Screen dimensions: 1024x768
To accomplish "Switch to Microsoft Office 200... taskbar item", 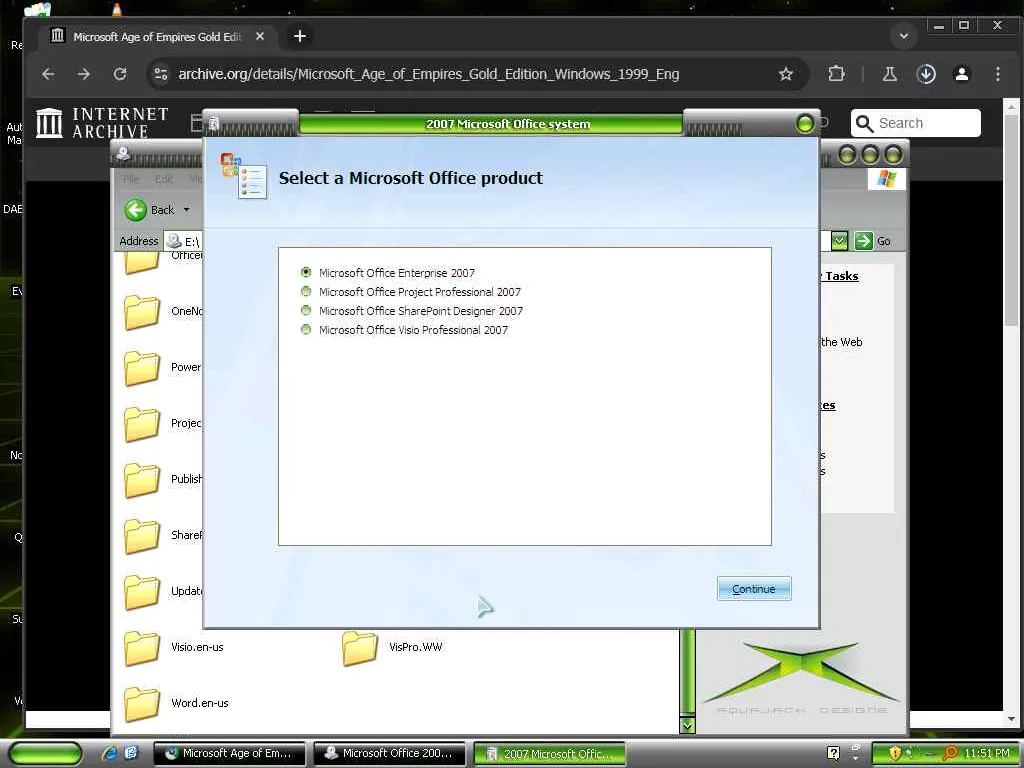I will [390, 753].
